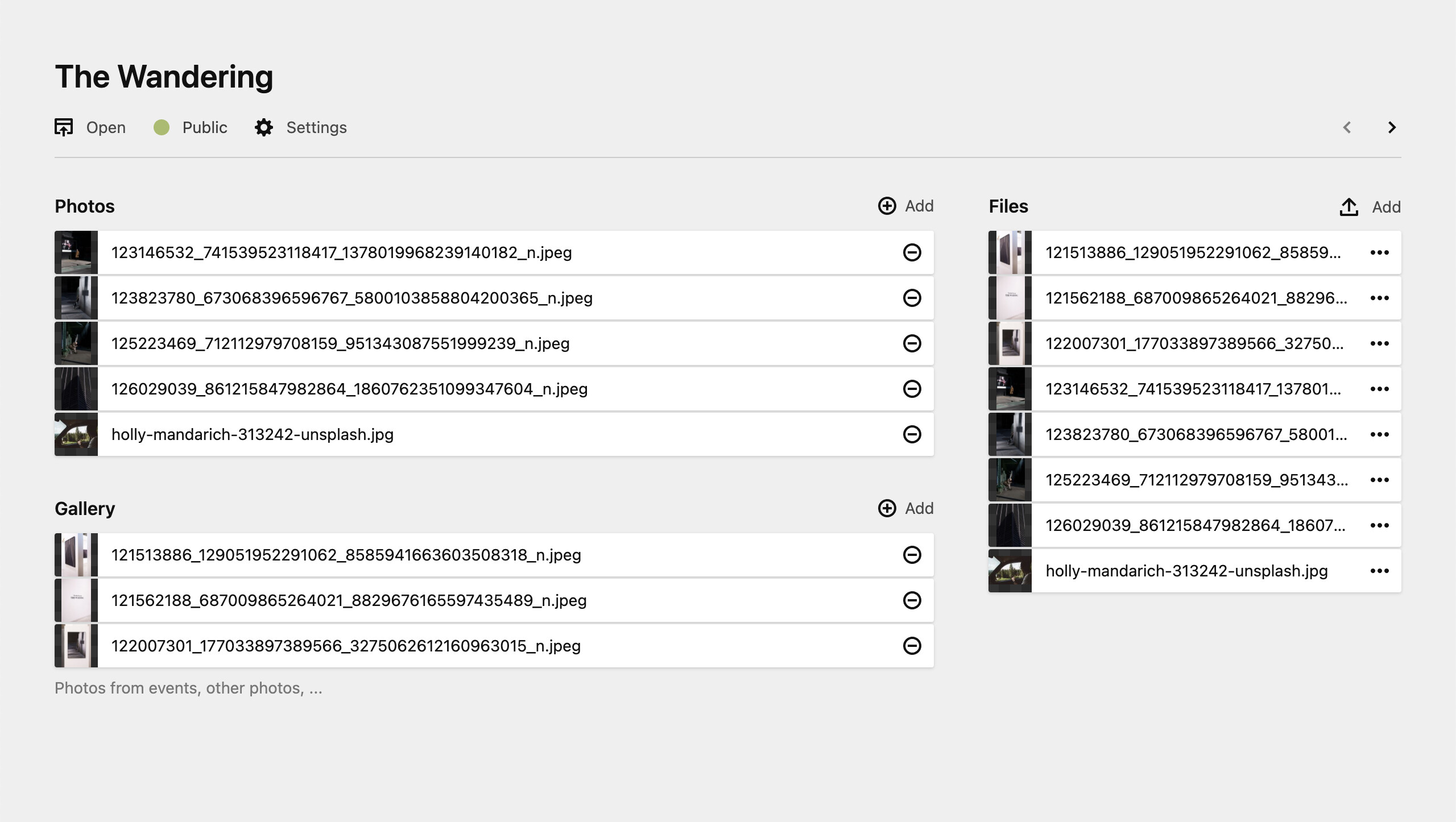Select holly-mandarich-313242-unsplash.jpg in Photos
The height and width of the screenshot is (822, 1456).
(x=253, y=434)
